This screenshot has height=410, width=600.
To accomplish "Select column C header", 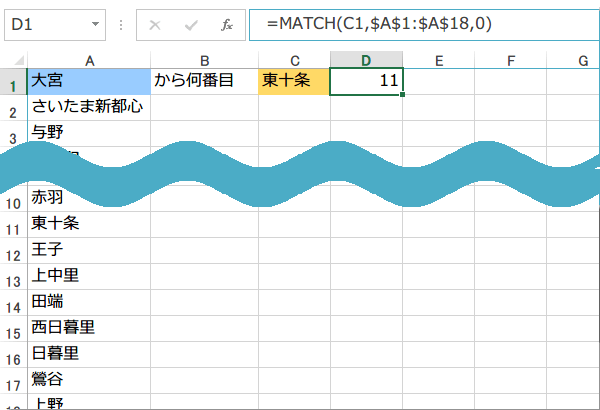I will (x=294, y=60).
